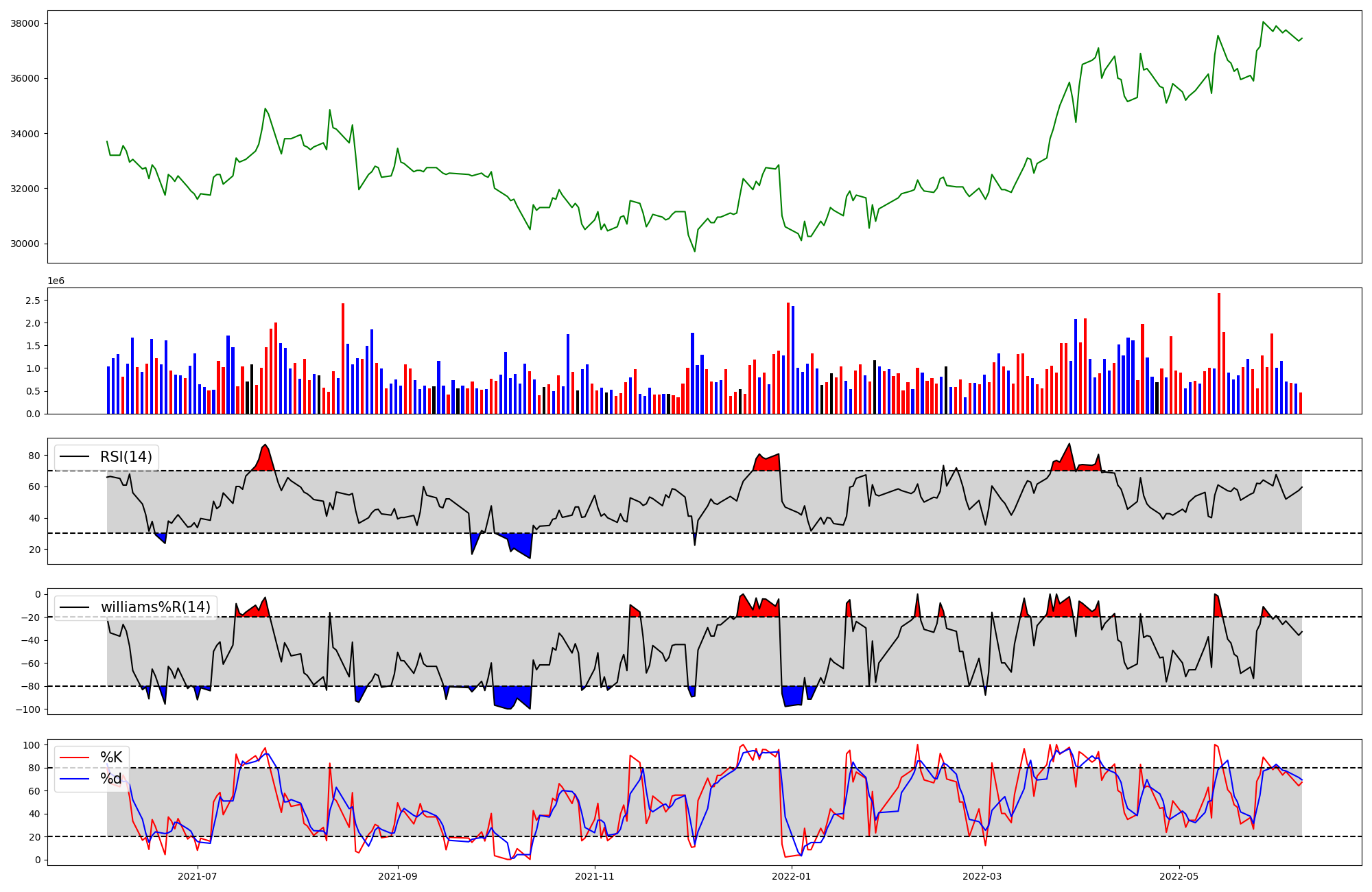Click the 2.5 tick on volume axis
The height and width of the screenshot is (892, 1372).
pyautogui.click(x=32, y=301)
